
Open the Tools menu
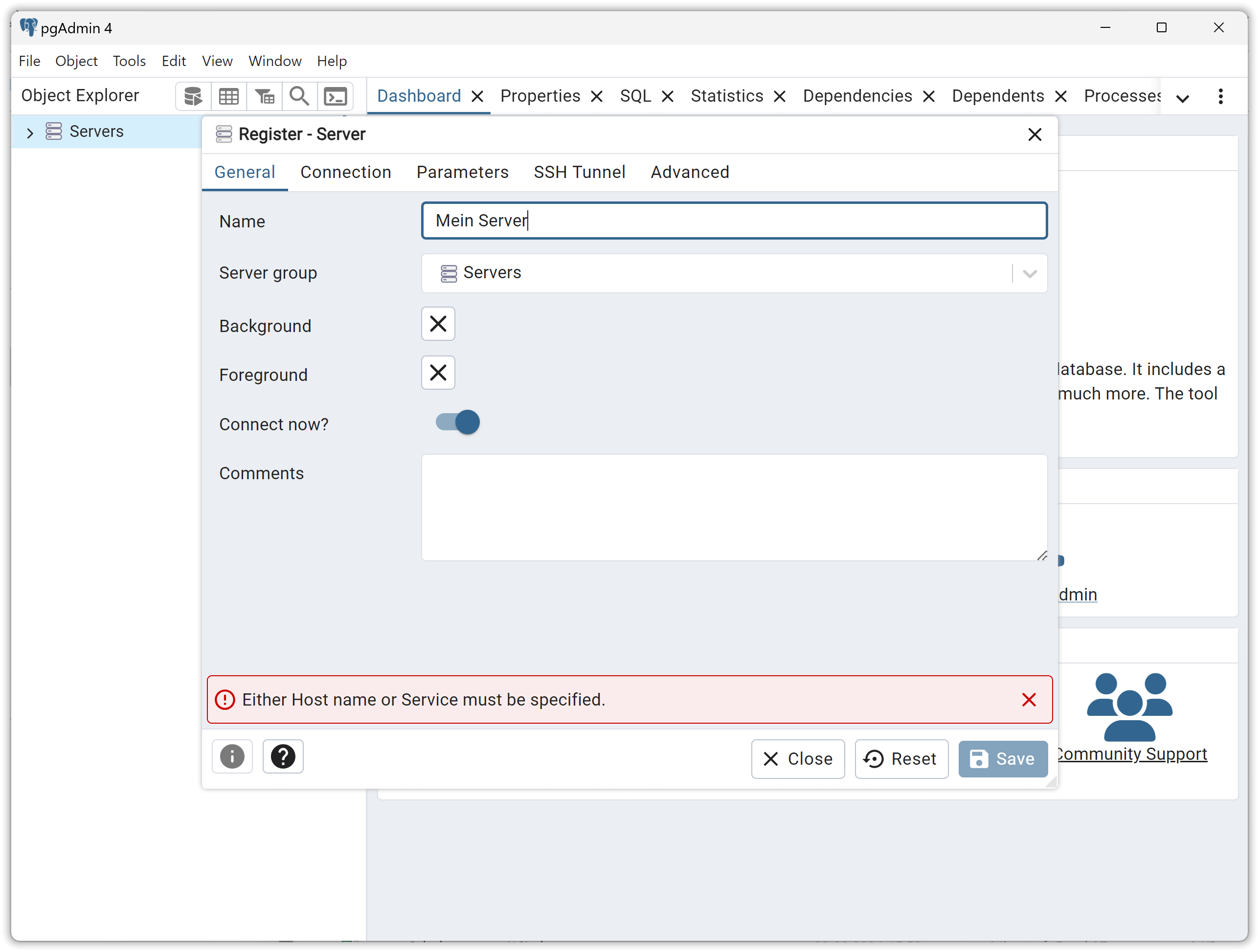129,61
